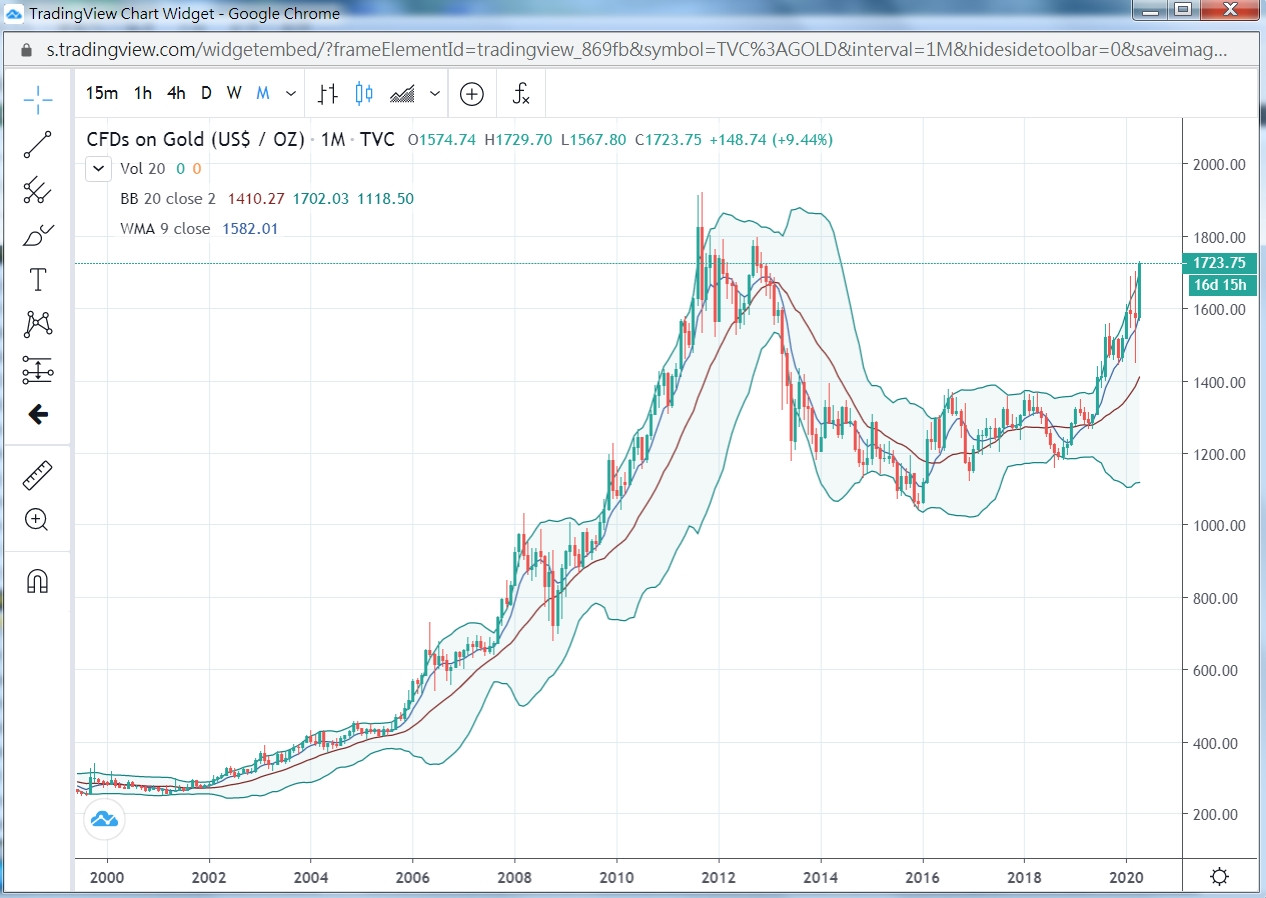1266x898 pixels.
Task: Expand the time interval dropdown
Action: tap(291, 94)
